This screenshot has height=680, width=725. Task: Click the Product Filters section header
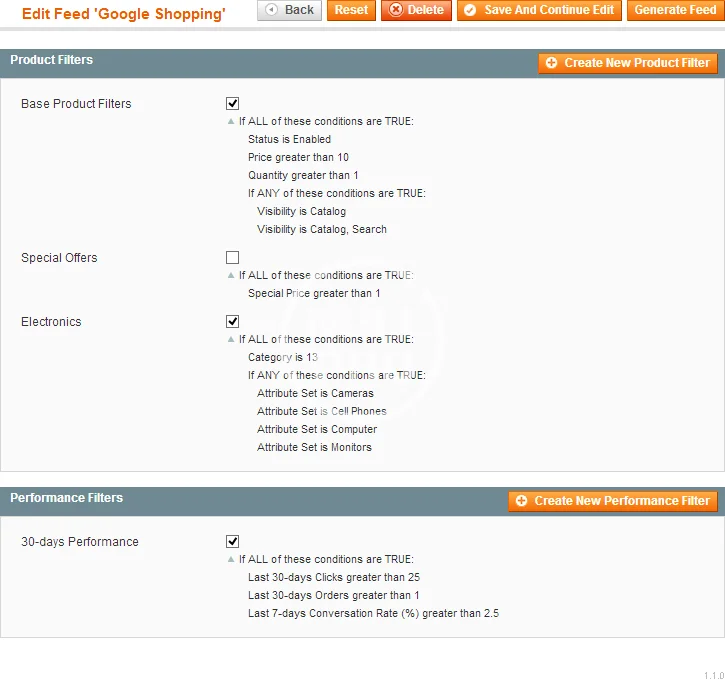coord(52,60)
